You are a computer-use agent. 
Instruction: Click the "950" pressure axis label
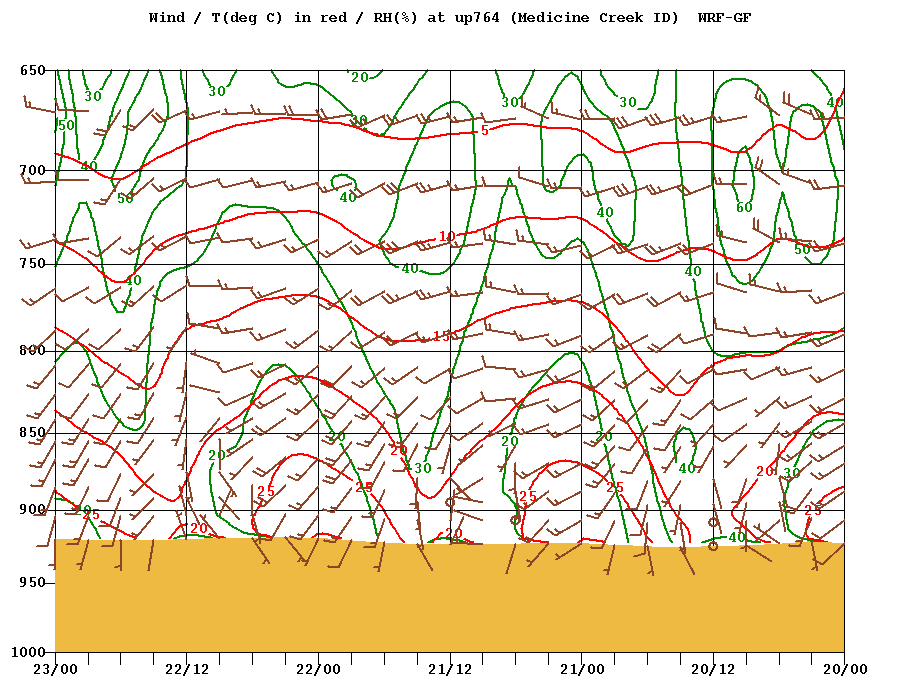[x=33, y=583]
